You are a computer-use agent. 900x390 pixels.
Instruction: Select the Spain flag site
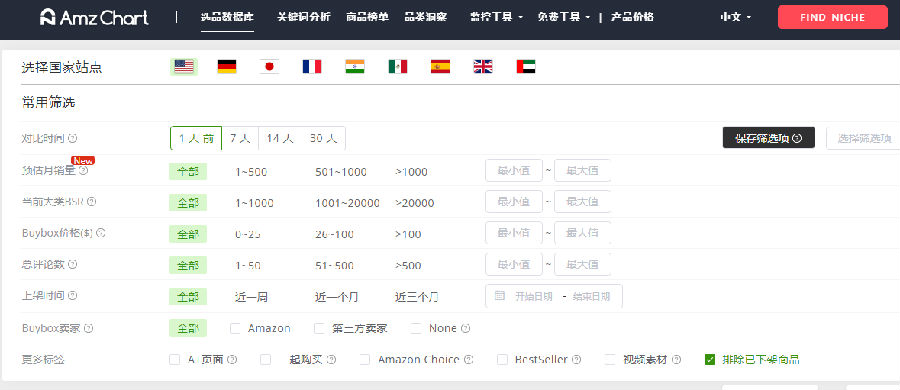pyautogui.click(x=440, y=67)
